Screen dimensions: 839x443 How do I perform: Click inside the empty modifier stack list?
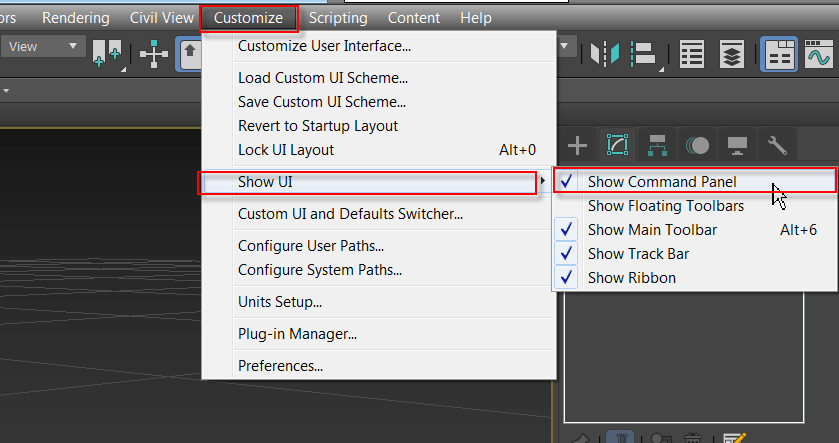point(684,357)
